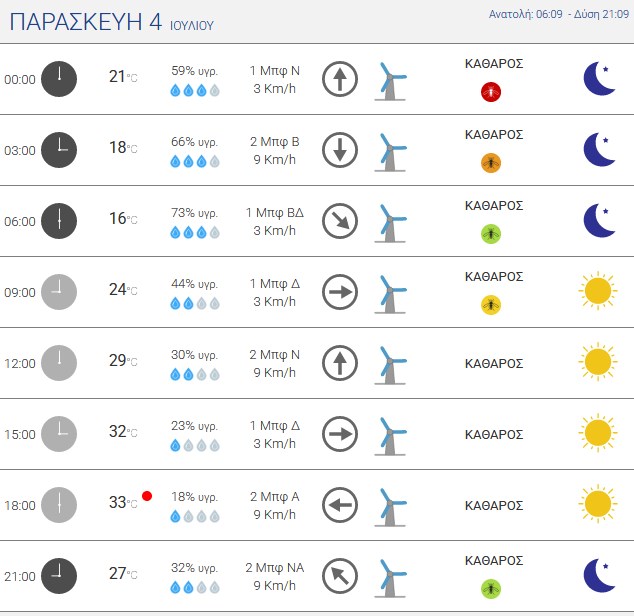Click the humidity droplets at 15:00
This screenshot has width=634, height=616.
tap(195, 445)
